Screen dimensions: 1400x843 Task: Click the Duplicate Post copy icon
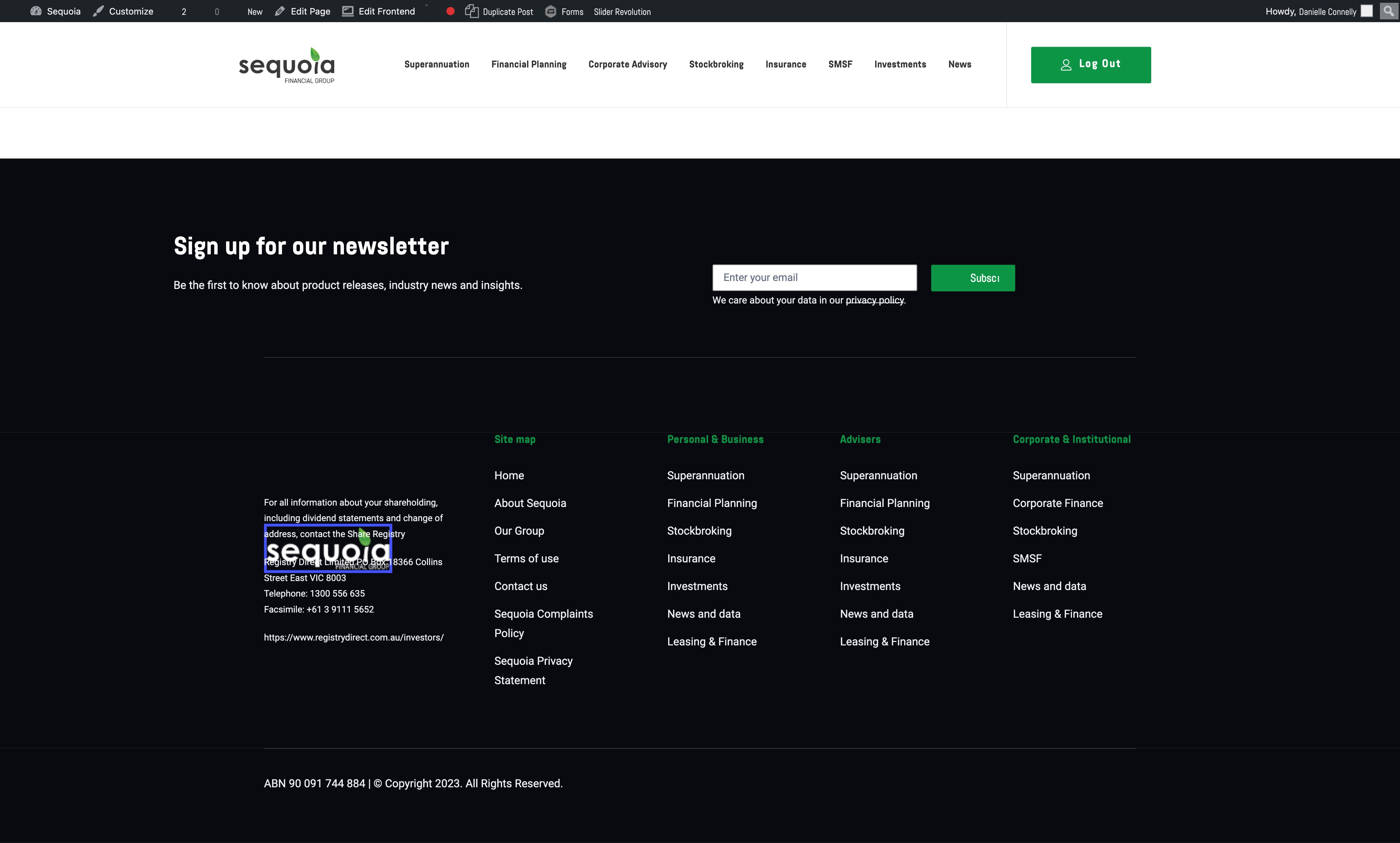pos(471,11)
